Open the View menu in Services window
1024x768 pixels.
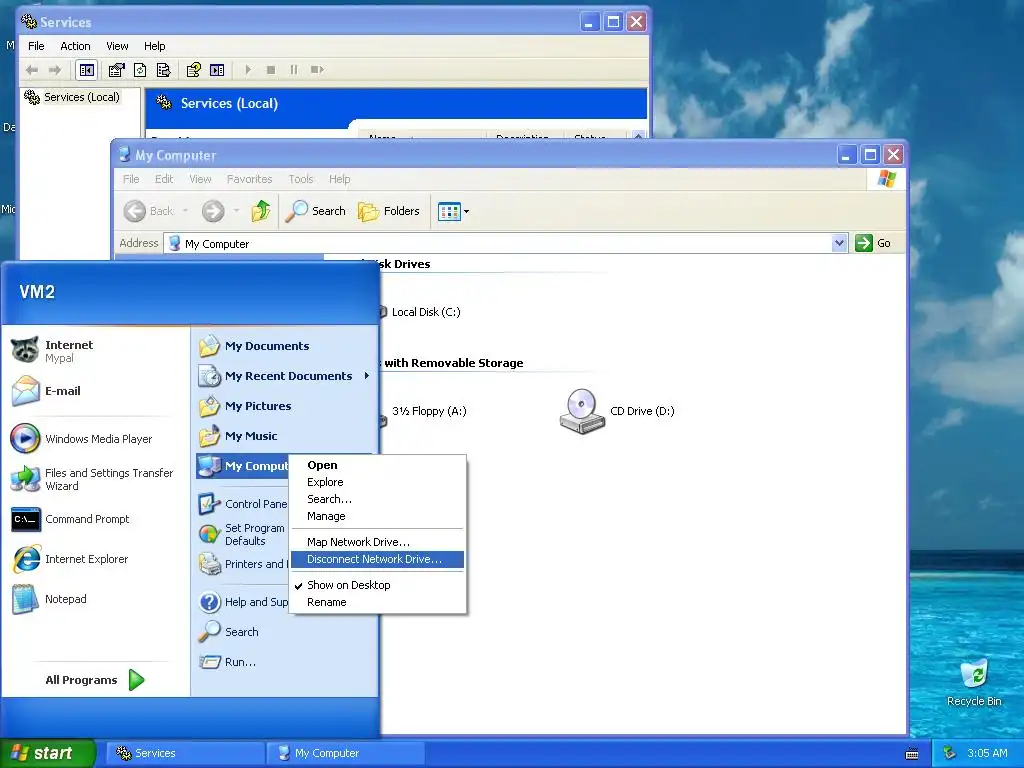[x=117, y=46]
